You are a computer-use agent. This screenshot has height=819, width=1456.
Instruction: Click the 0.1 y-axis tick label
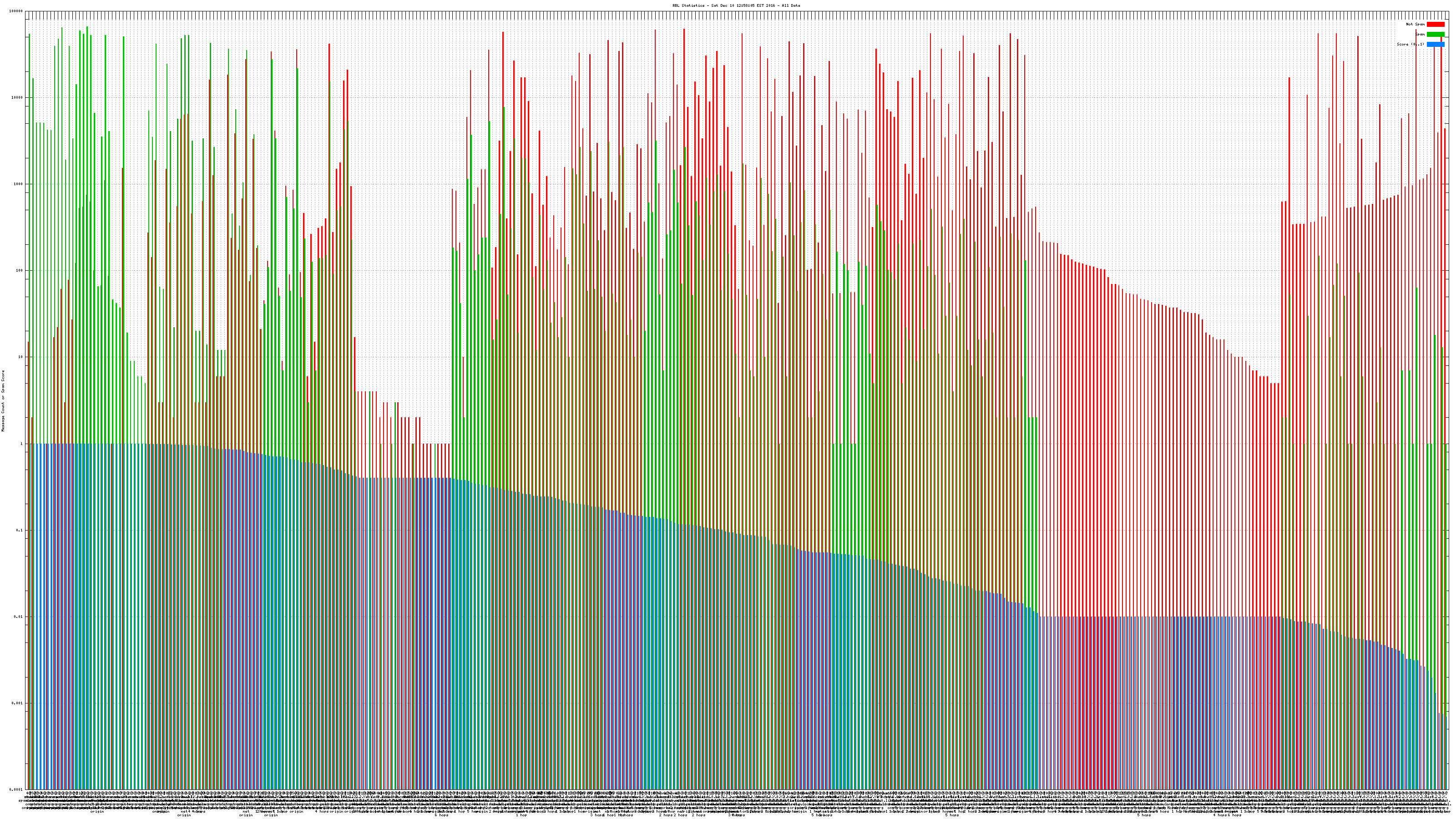(20, 530)
